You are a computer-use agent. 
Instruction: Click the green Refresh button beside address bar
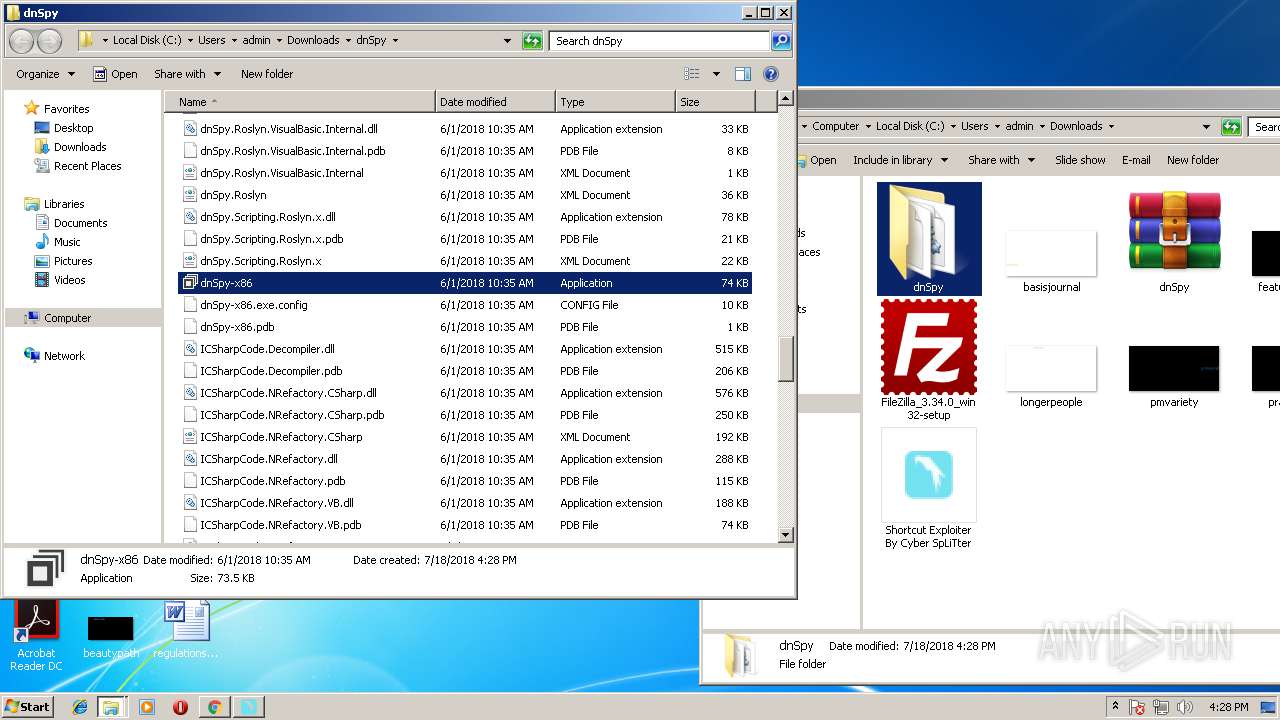pos(533,41)
